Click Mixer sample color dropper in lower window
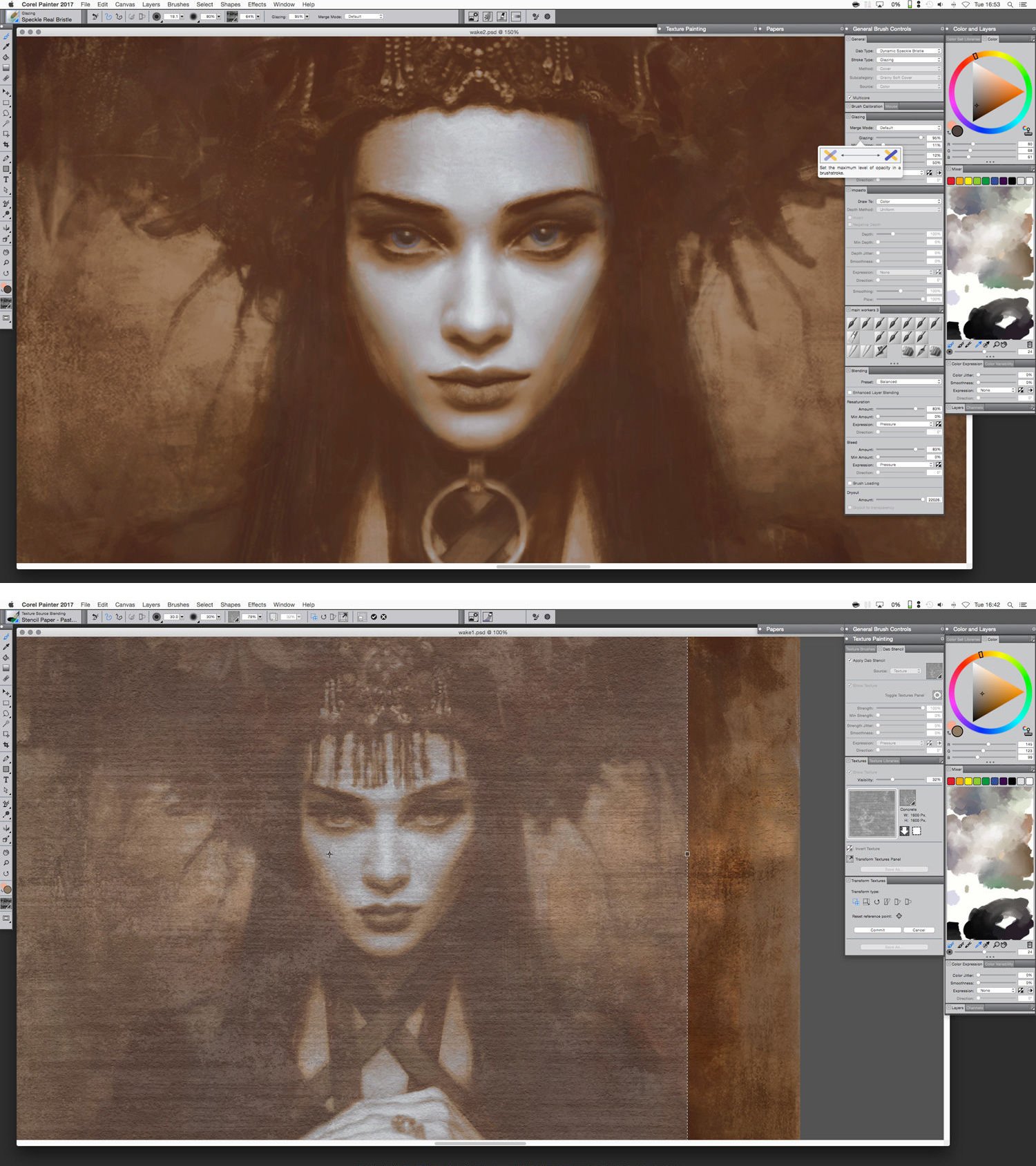Screen dimensions: 1036x1166 (978, 945)
